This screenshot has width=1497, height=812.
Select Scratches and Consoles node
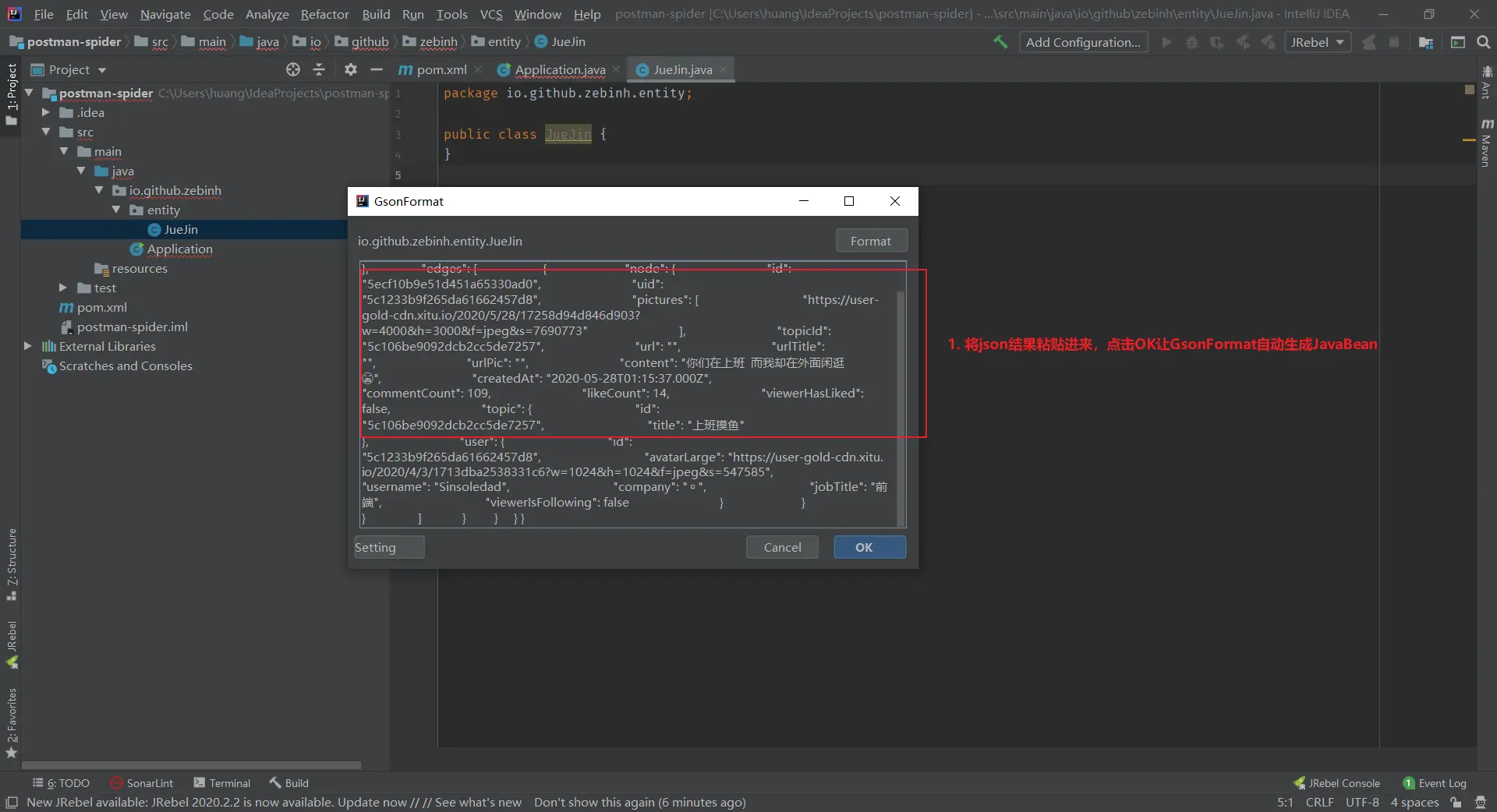(x=118, y=365)
